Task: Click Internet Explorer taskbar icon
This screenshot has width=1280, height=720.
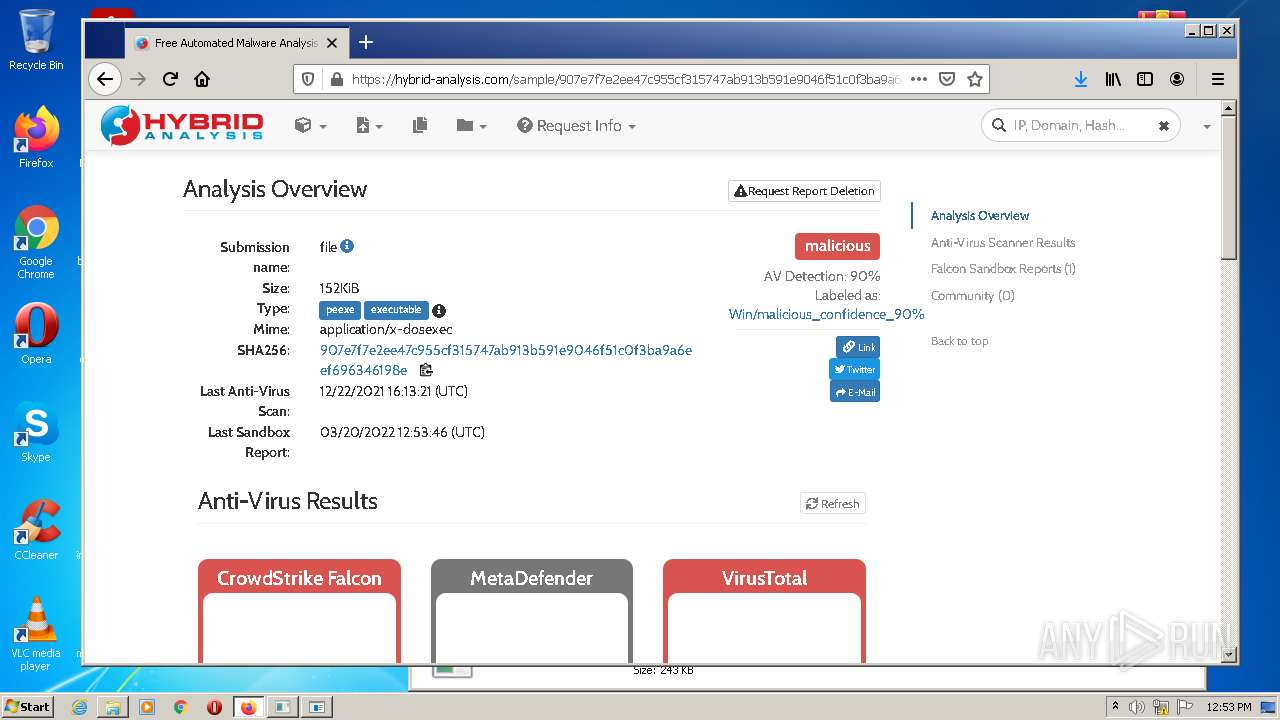Action: [79, 706]
